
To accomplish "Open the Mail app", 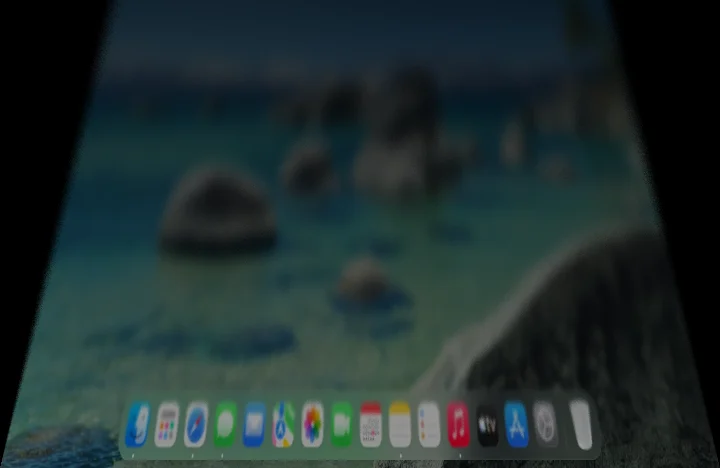I will point(254,424).
